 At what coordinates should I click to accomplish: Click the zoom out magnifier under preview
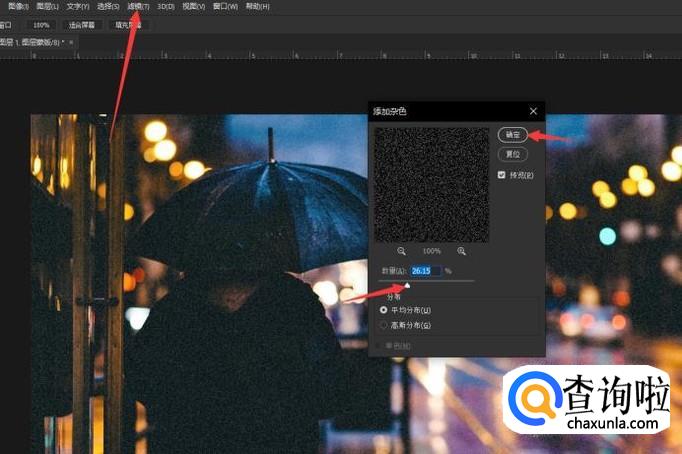click(x=402, y=251)
